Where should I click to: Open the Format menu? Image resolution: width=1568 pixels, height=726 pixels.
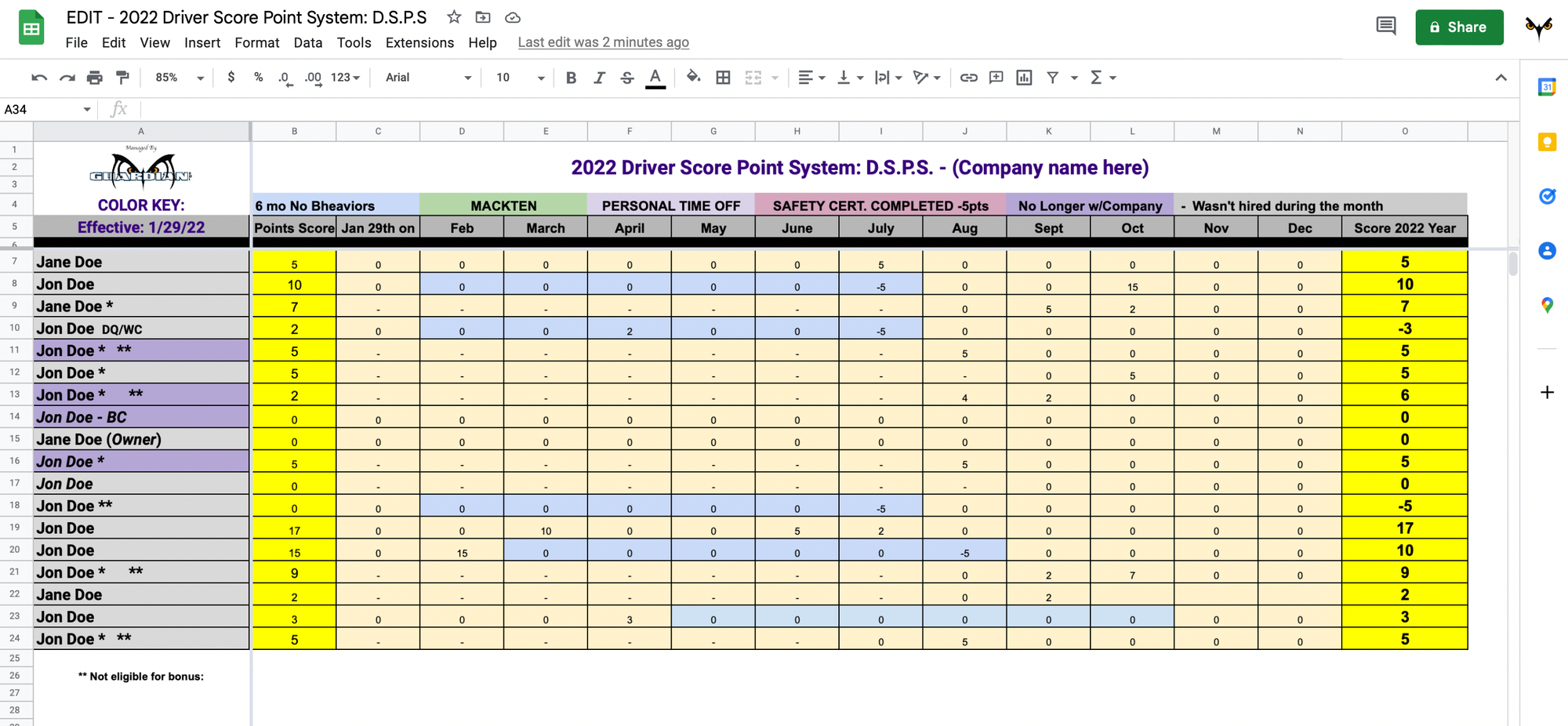coord(257,42)
